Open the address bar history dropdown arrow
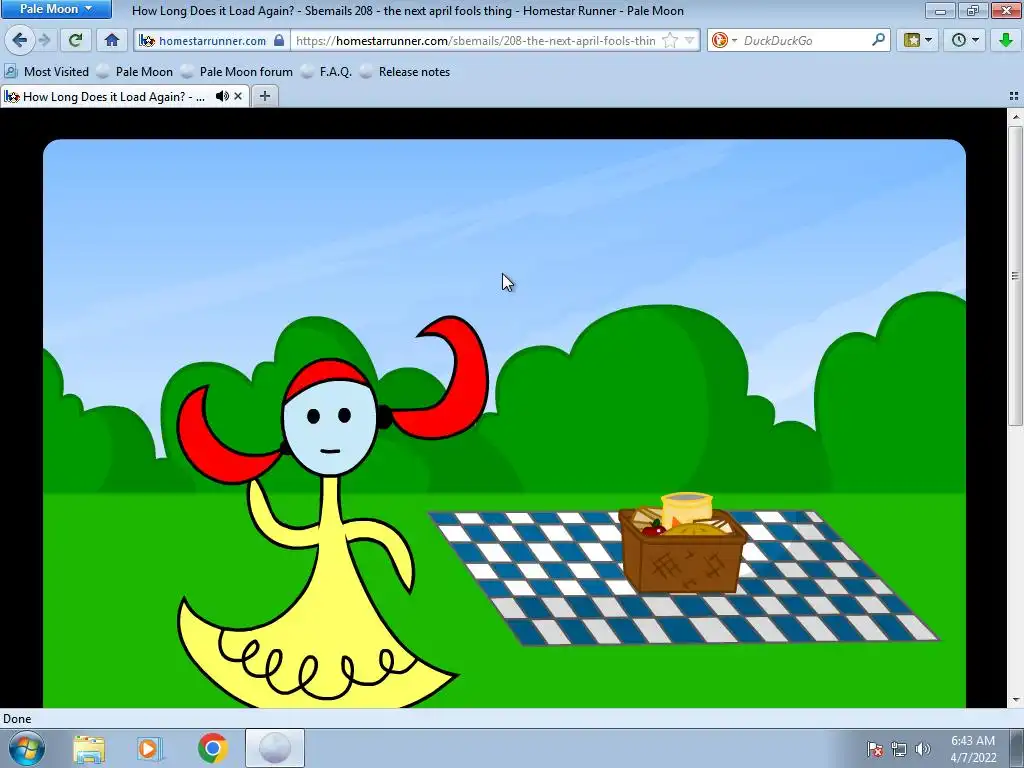This screenshot has width=1024, height=768. tap(690, 40)
